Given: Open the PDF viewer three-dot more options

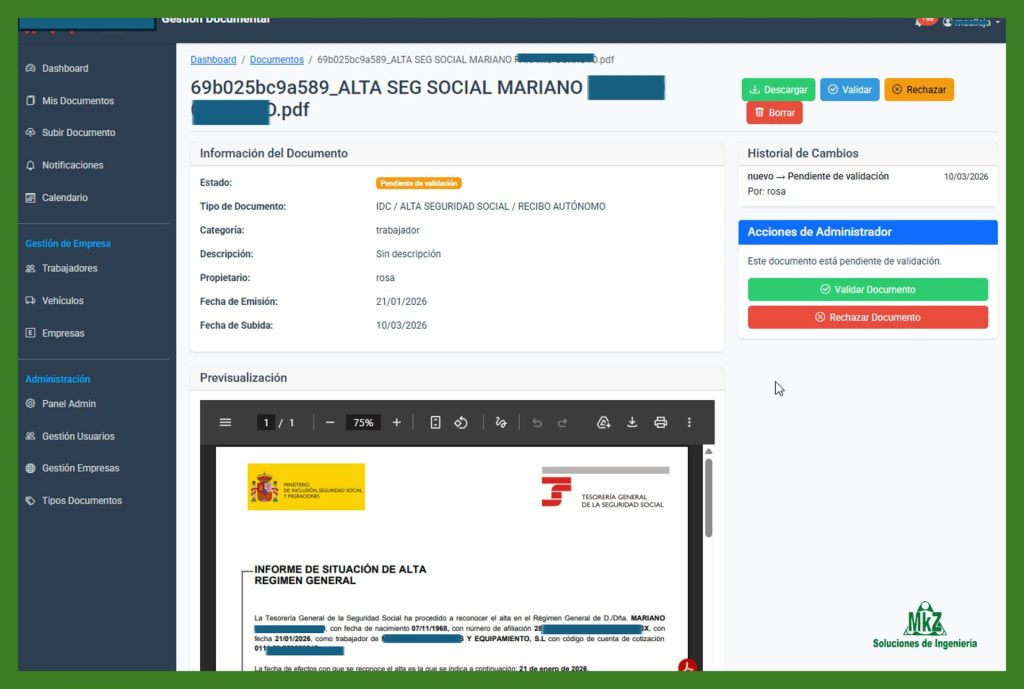Looking at the screenshot, I should click(x=689, y=423).
